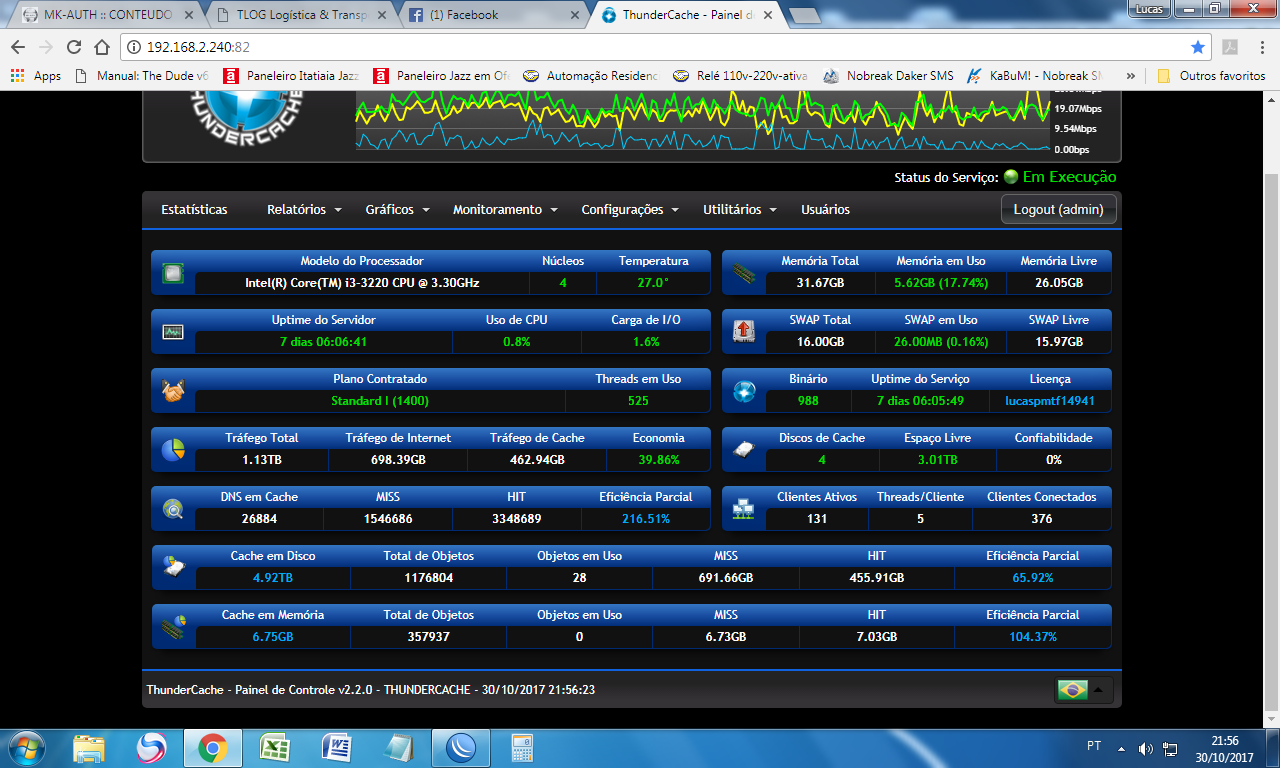This screenshot has height=768, width=1280.
Task: Open the Outros favoritos bookmarks folder
Action: pyautogui.click(x=1211, y=76)
